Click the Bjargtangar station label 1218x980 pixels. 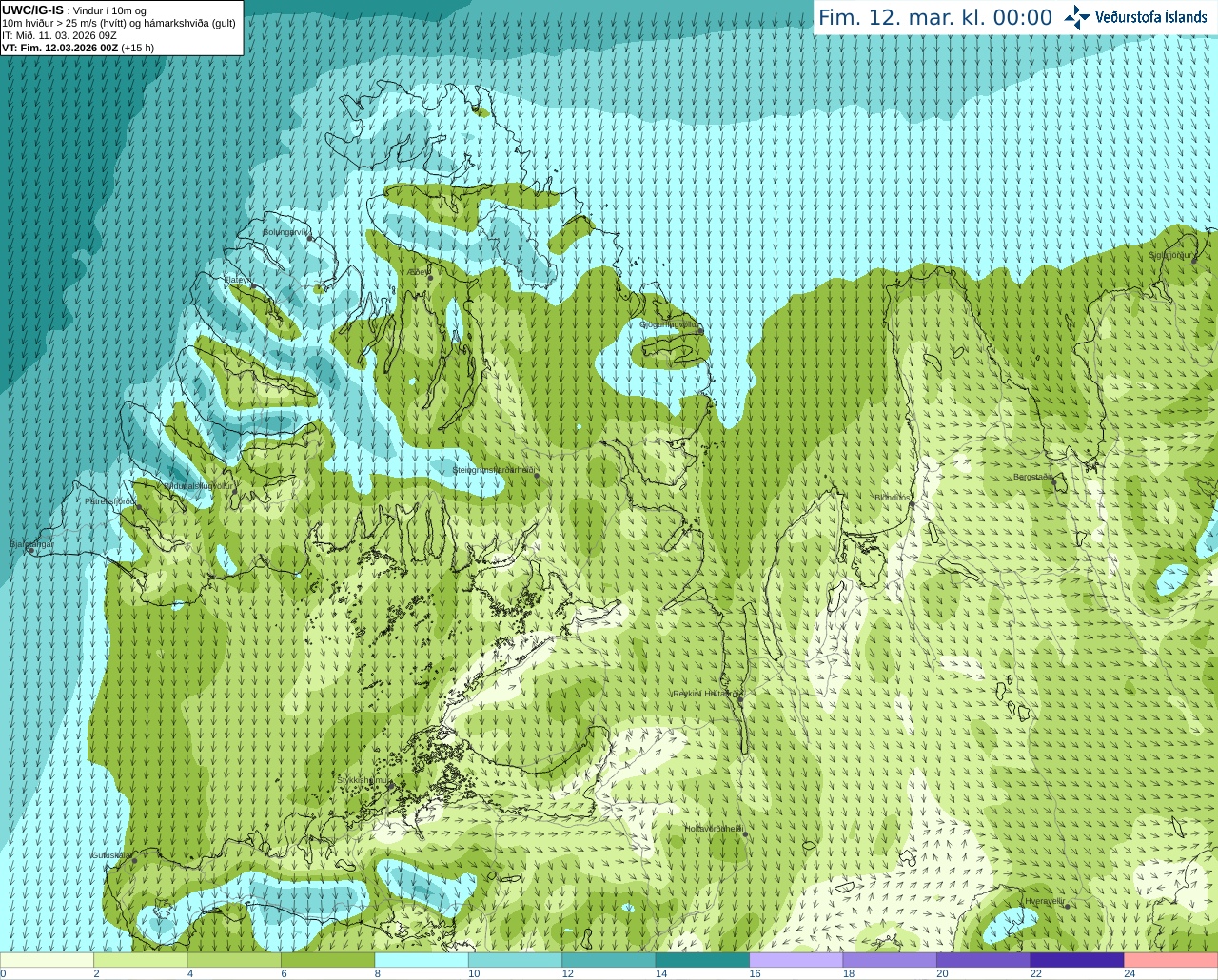[x=31, y=544]
